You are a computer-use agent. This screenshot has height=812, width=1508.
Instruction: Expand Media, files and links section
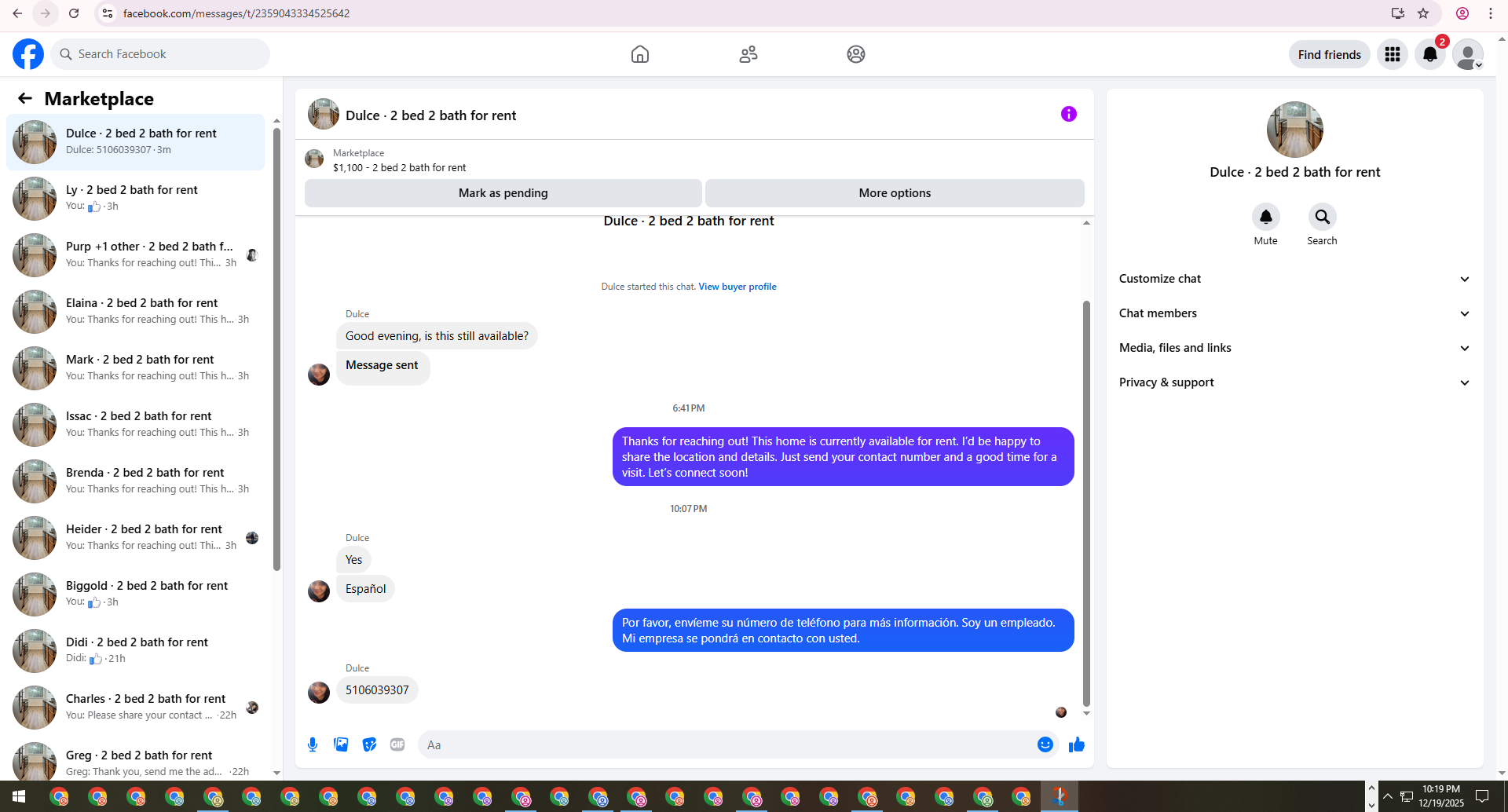coord(1294,348)
